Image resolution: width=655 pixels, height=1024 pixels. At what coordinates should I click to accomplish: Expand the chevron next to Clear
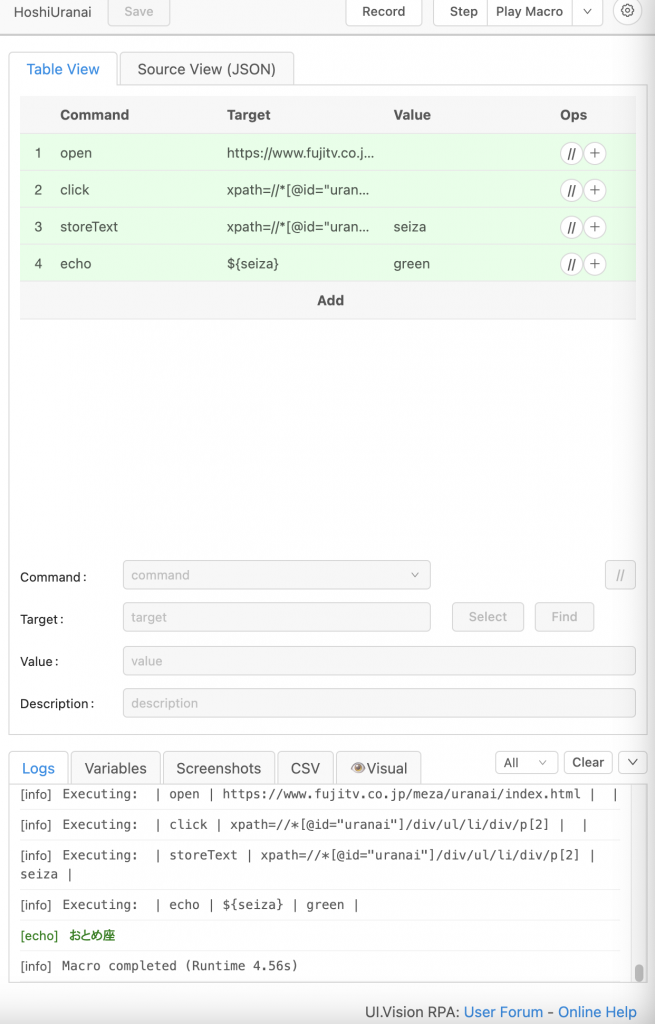633,762
